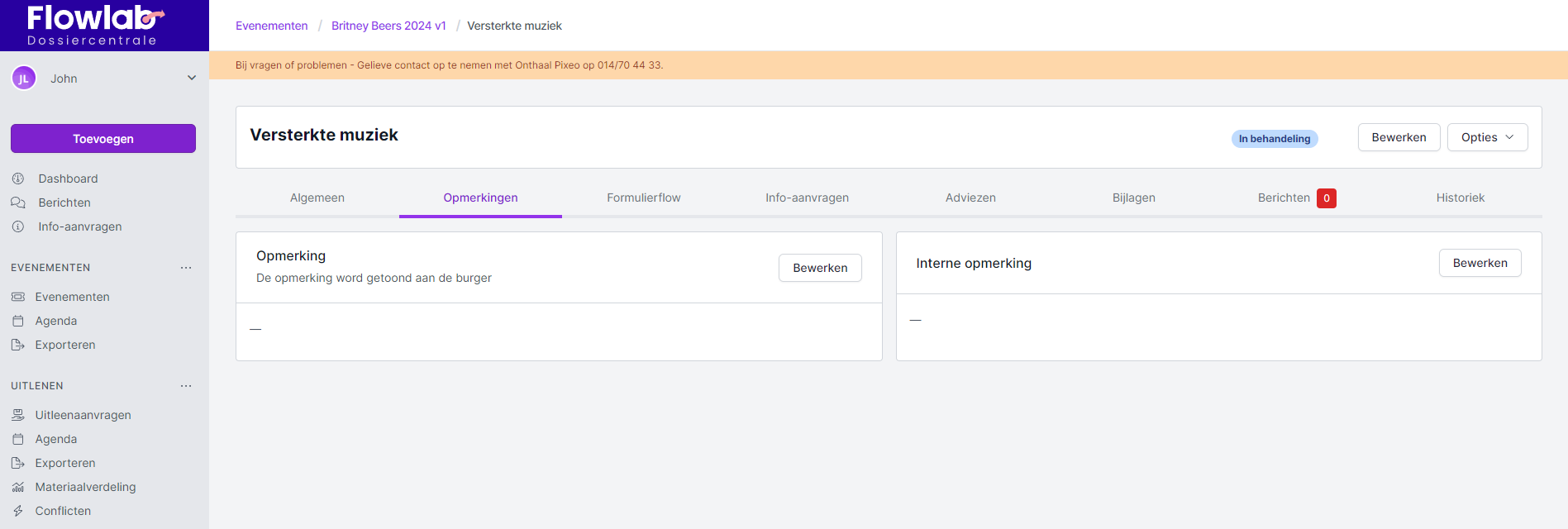The width and height of the screenshot is (1568, 529).
Task: Click the Materiaalverdeling chart icon
Action: coord(18,487)
